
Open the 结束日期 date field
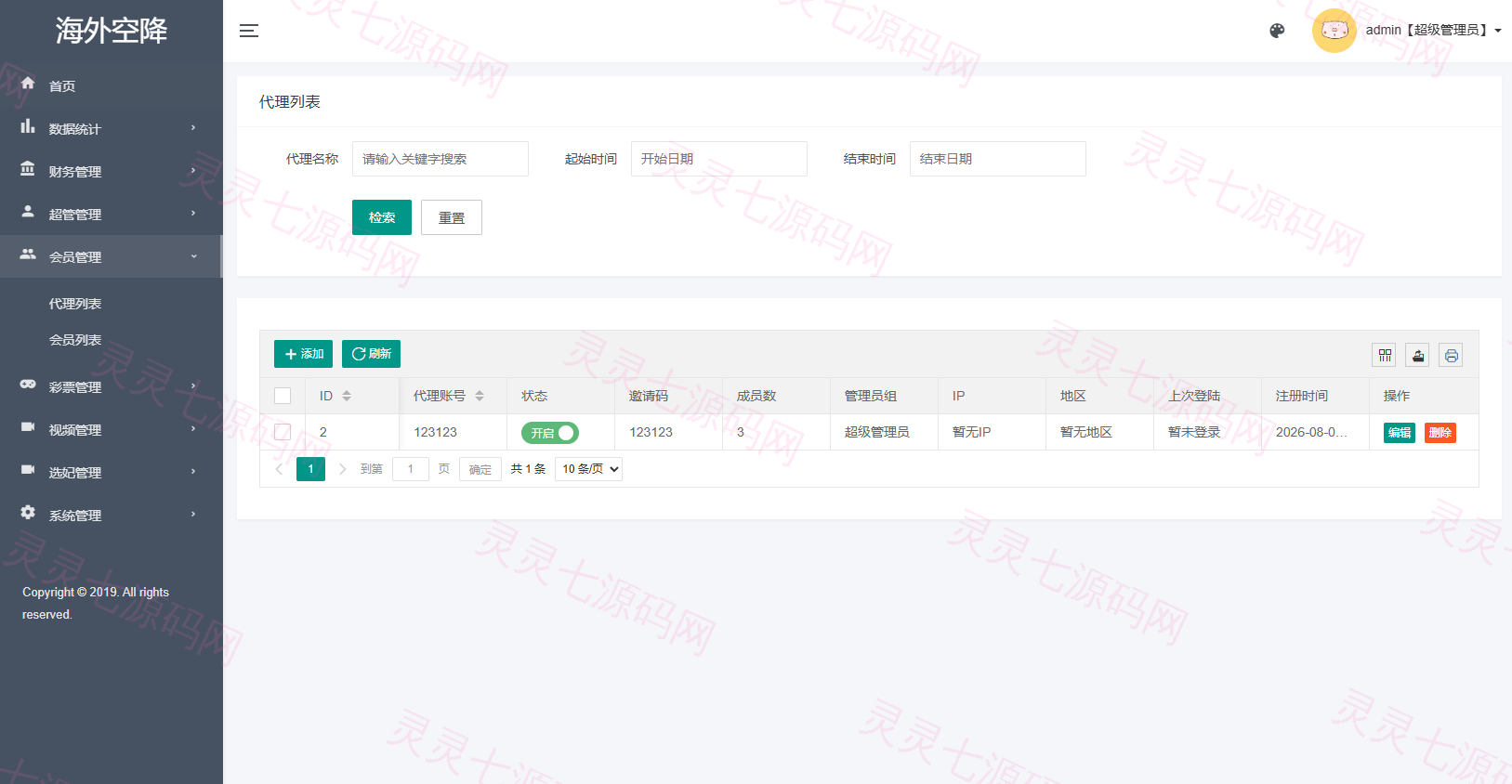point(998,159)
